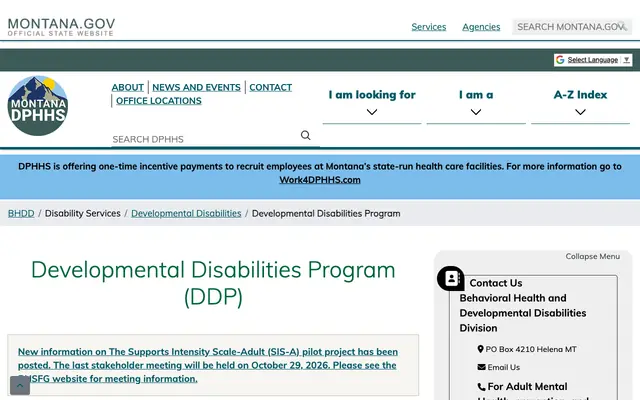Image resolution: width=640 pixels, height=400 pixels.
Task: Click 'Behavioral Health and Developmental Disabilities Division' text
Action: click(523, 313)
